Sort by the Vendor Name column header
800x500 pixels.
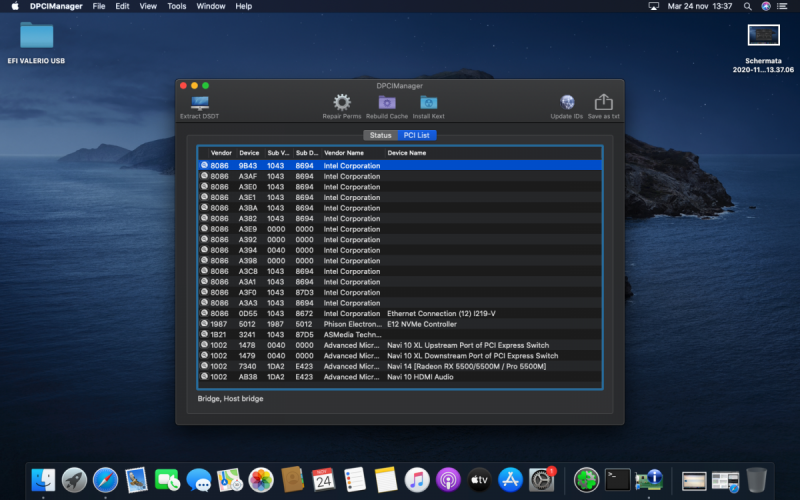344,153
